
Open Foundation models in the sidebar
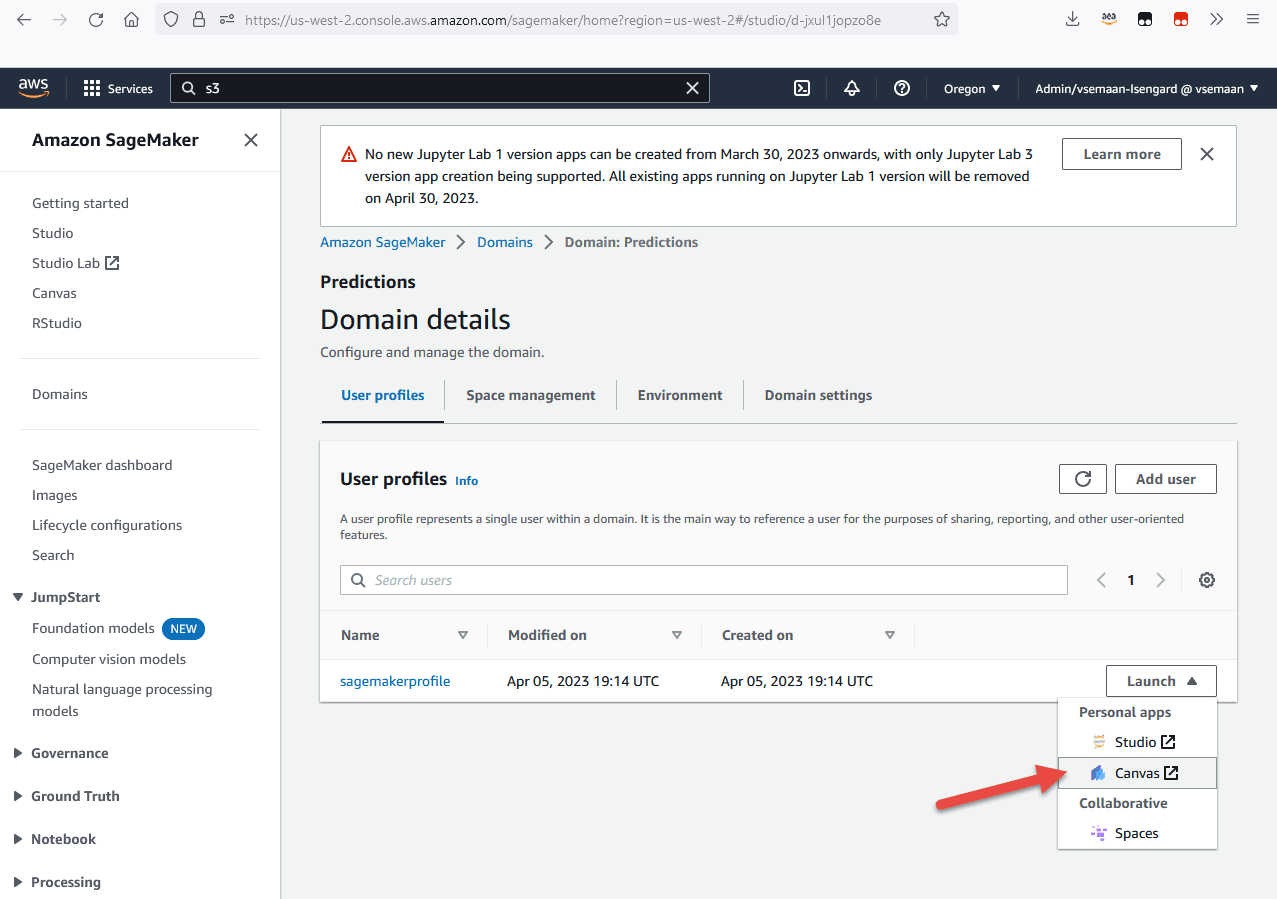[x=93, y=628]
